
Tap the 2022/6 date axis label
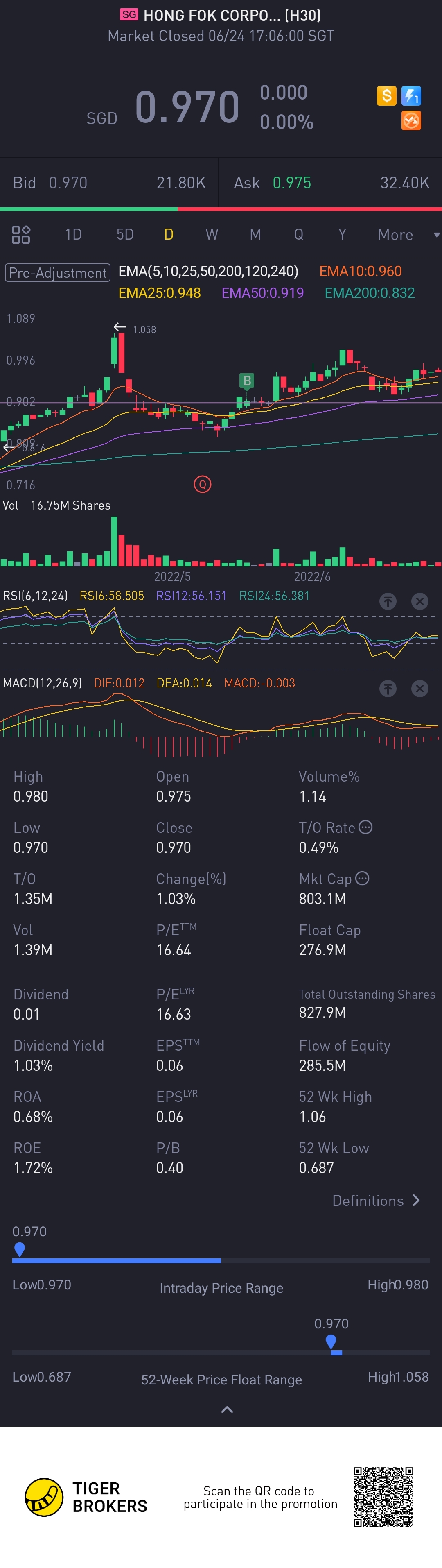coord(312,576)
